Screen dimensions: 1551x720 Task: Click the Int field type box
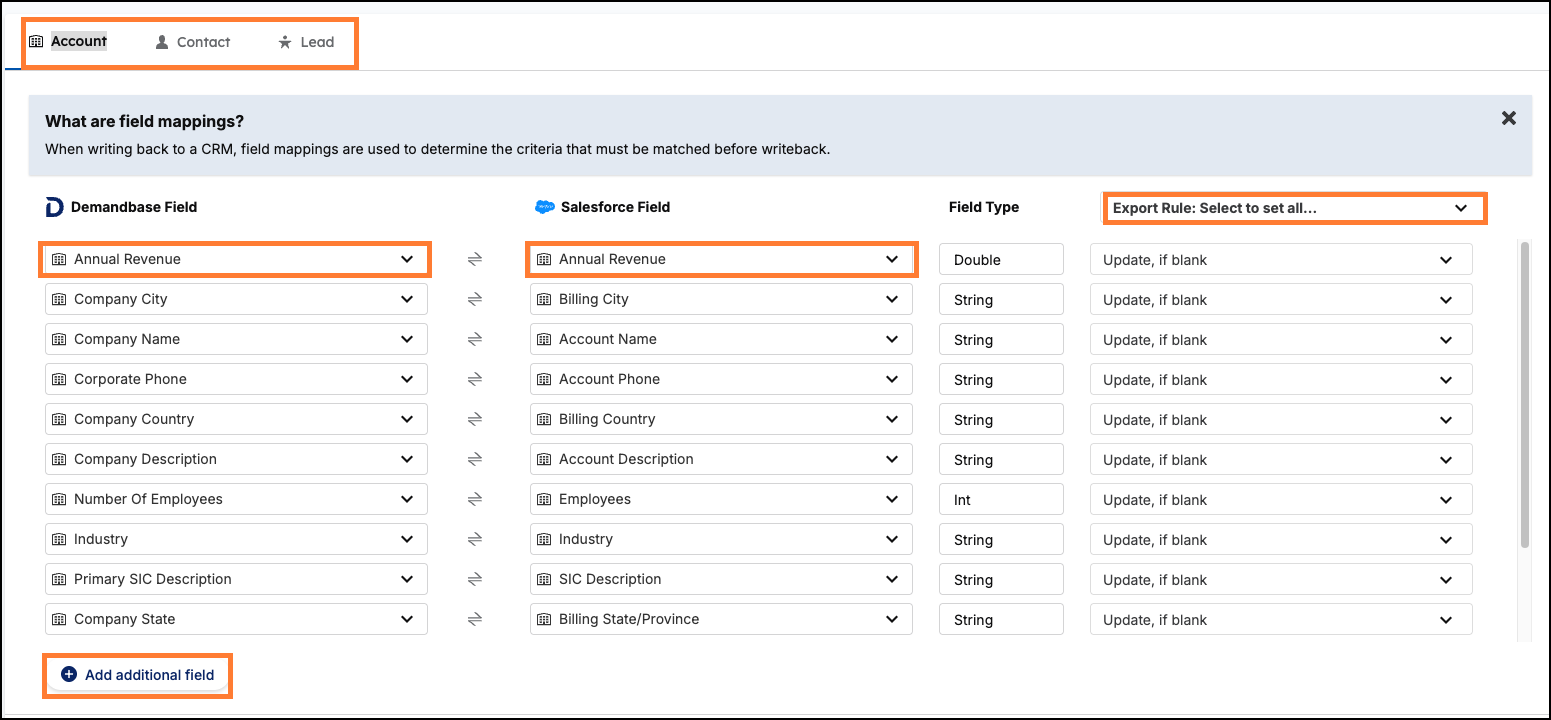coord(1001,499)
